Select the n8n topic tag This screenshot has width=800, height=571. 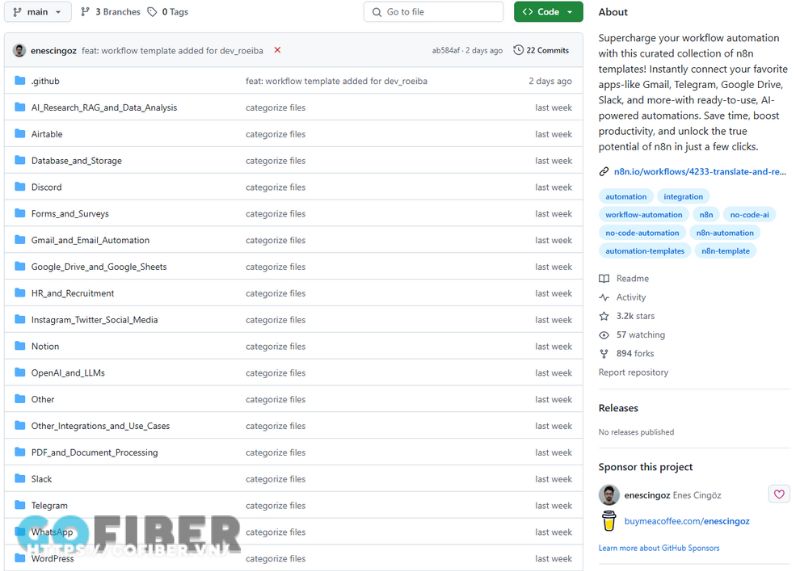(x=706, y=215)
